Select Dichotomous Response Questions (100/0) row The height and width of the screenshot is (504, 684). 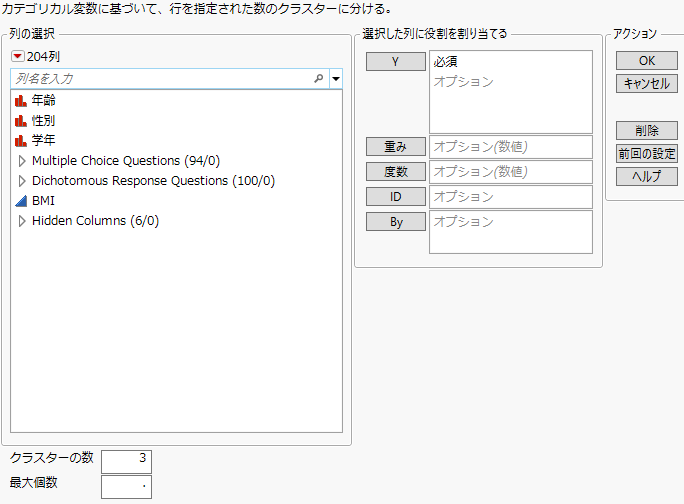153,181
